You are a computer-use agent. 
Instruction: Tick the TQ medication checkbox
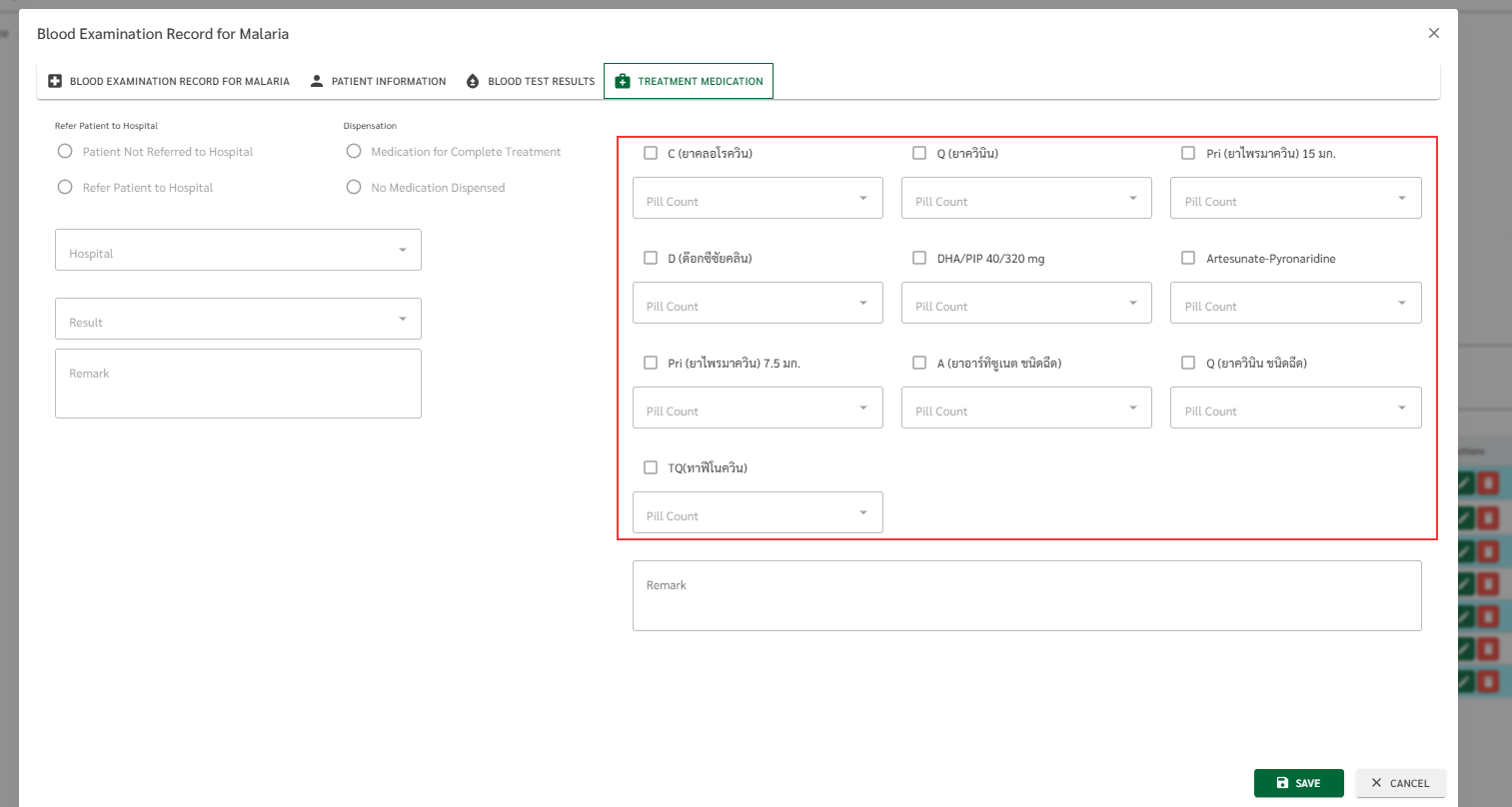(x=651, y=467)
